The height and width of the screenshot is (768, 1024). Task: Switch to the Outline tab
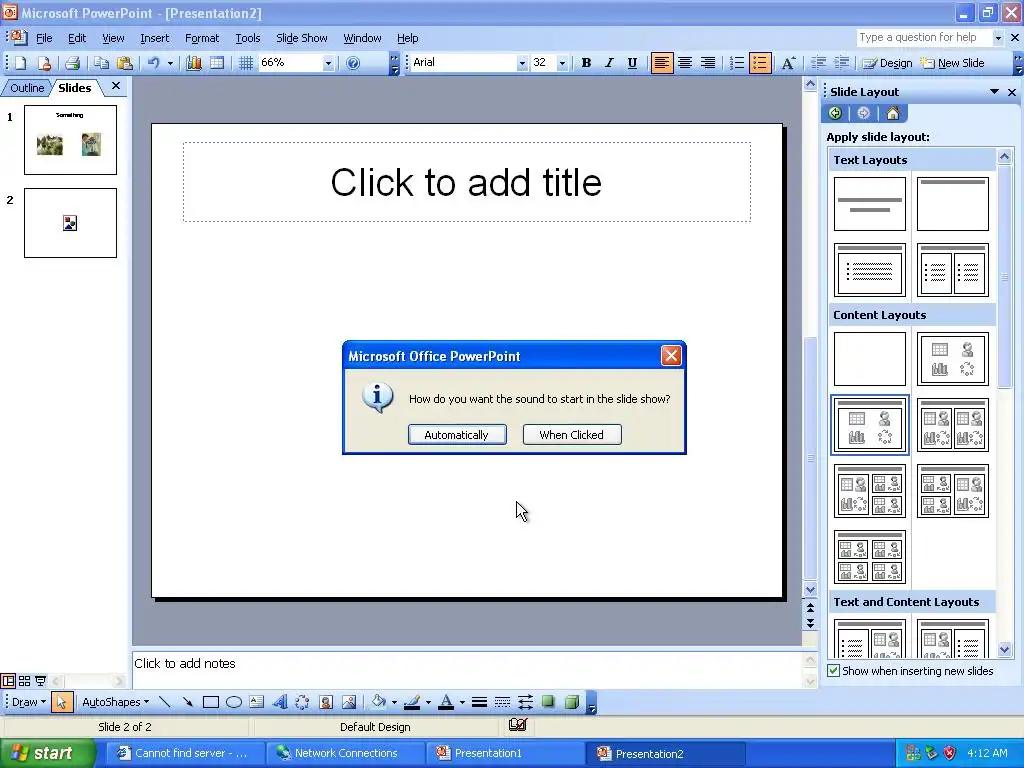[27, 88]
